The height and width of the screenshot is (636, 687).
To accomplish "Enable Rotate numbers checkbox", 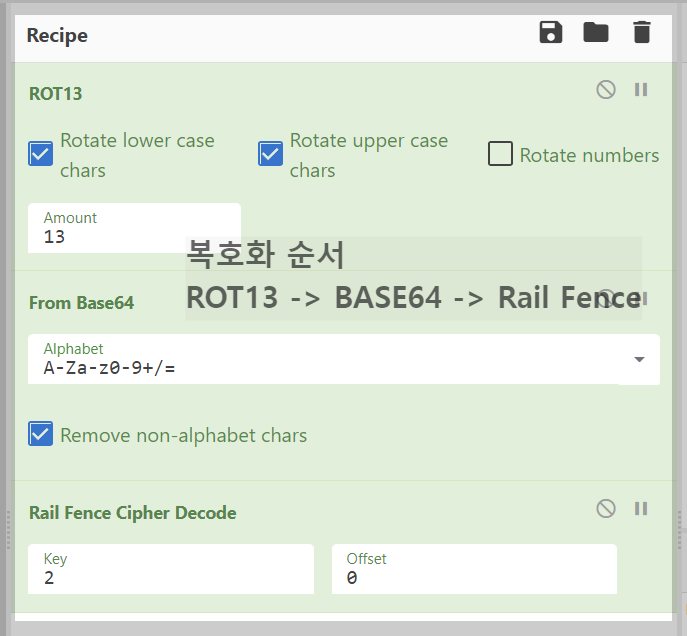I will [x=500, y=154].
